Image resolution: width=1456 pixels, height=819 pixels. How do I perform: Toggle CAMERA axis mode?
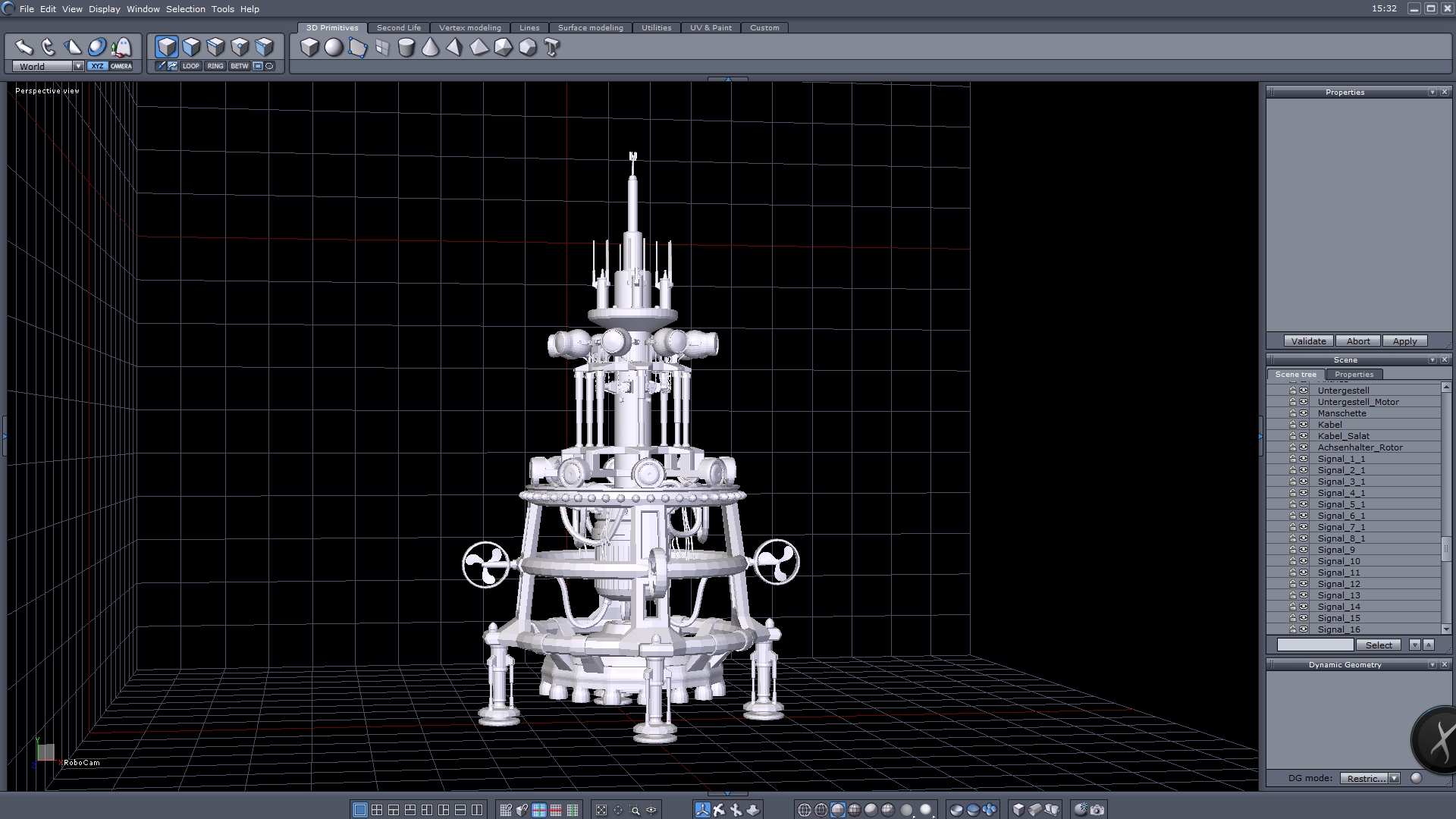pyautogui.click(x=121, y=66)
